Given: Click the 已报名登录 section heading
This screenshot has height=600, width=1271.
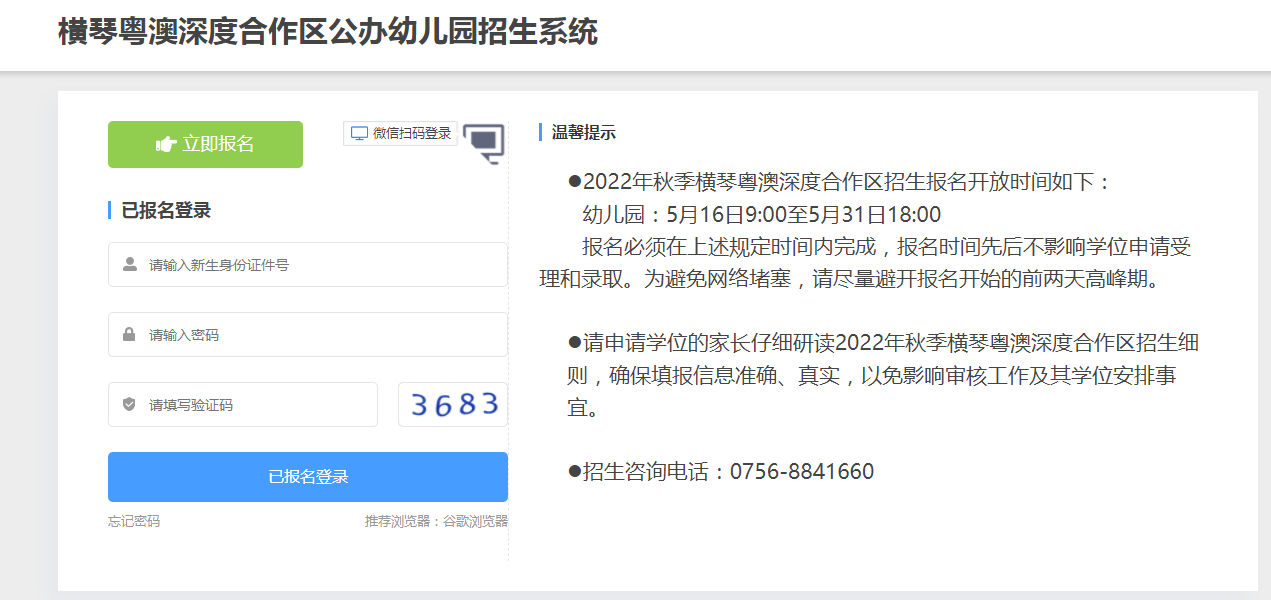Looking at the screenshot, I should 166,211.
